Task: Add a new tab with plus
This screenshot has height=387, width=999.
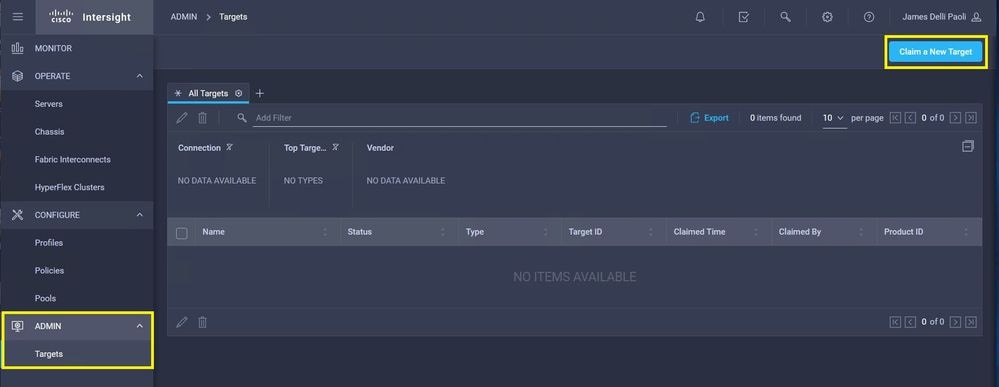Action: [259, 93]
